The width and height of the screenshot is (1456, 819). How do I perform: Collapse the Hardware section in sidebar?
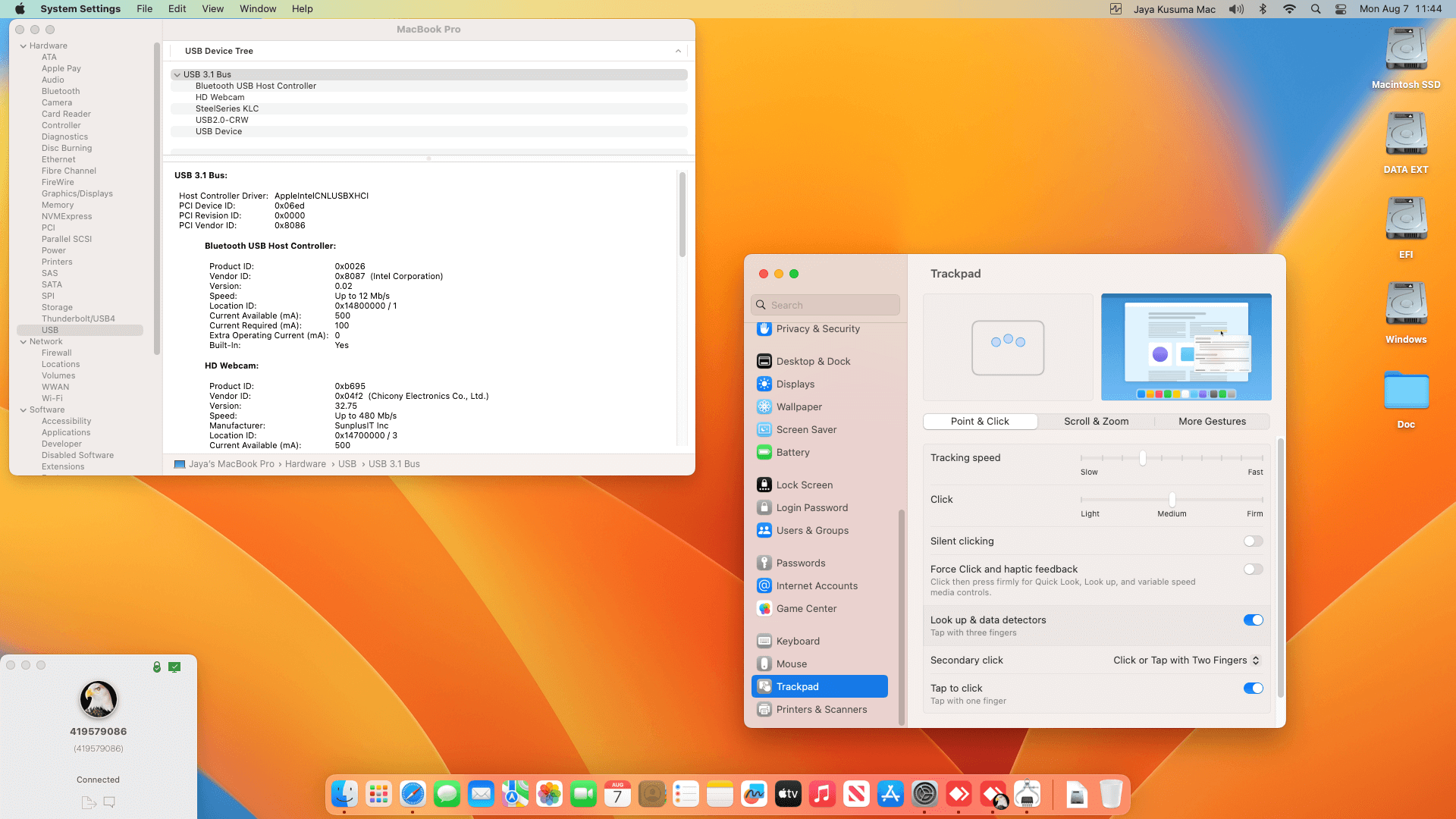pos(24,45)
